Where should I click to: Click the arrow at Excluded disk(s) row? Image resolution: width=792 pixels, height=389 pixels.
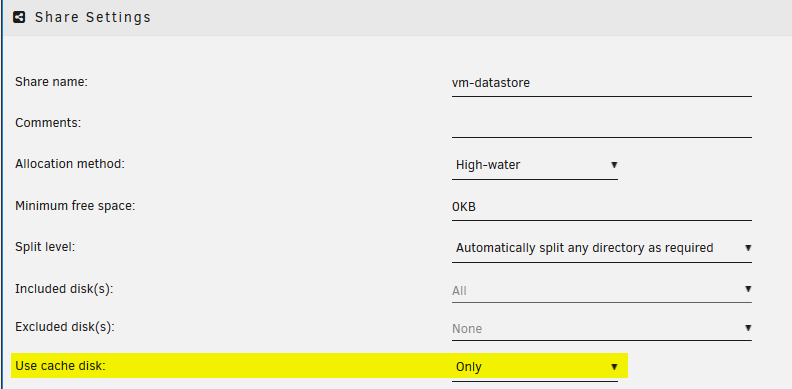[x=748, y=328]
